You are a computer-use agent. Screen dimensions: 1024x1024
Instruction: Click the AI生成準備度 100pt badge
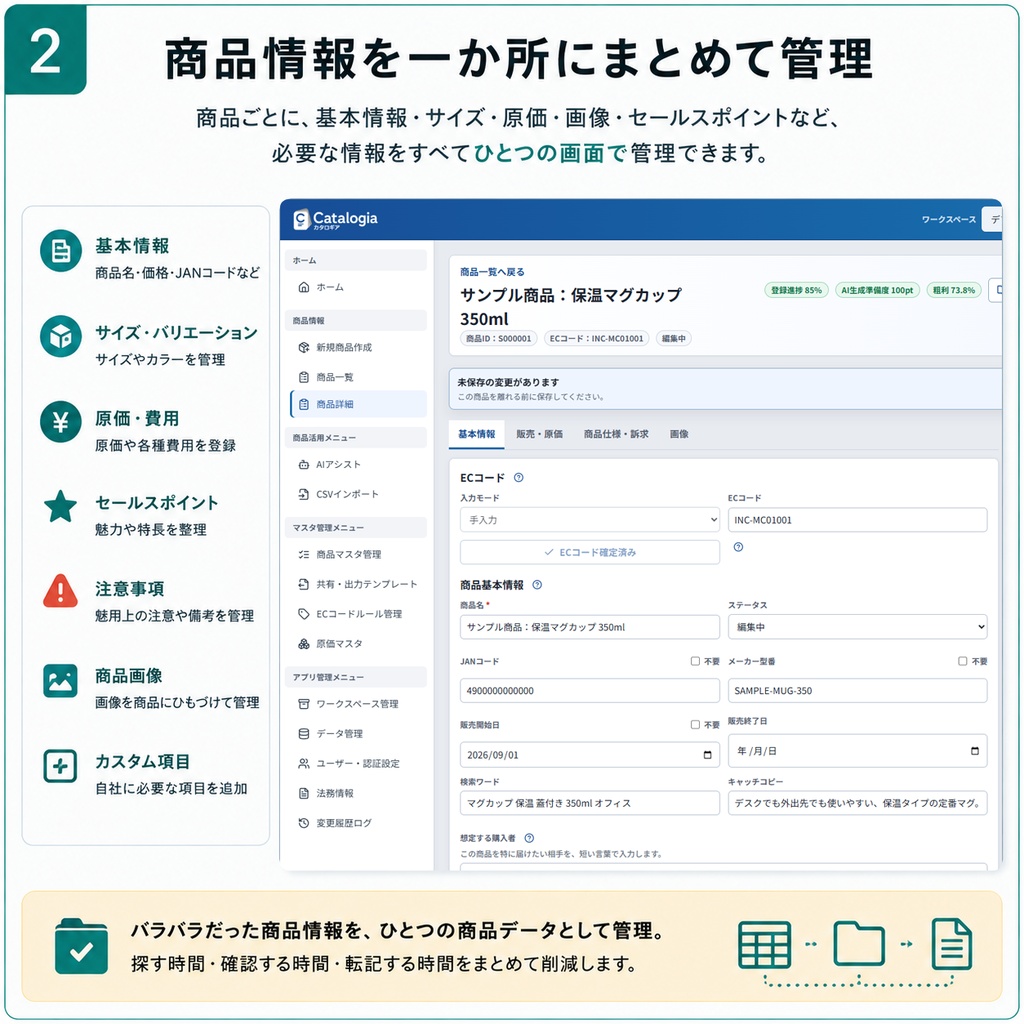tap(877, 290)
